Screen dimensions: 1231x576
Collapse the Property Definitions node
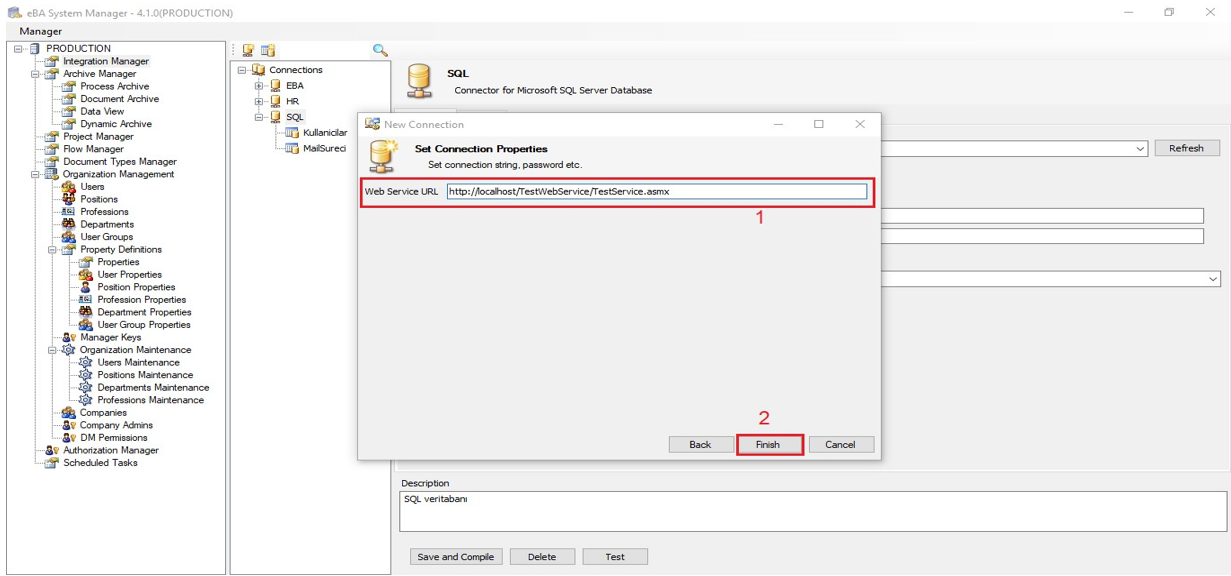tap(52, 249)
